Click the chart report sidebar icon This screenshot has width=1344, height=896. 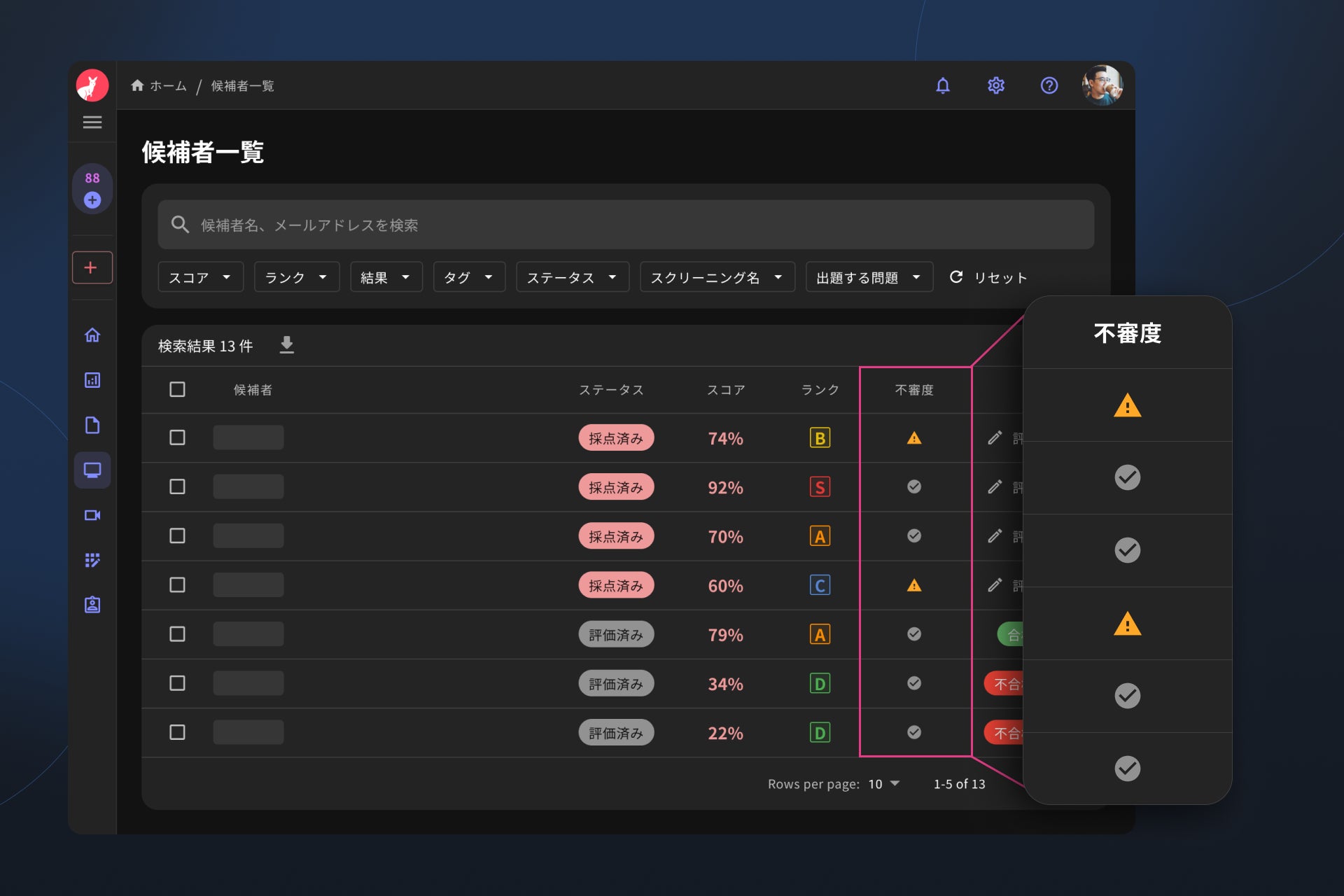(x=92, y=380)
